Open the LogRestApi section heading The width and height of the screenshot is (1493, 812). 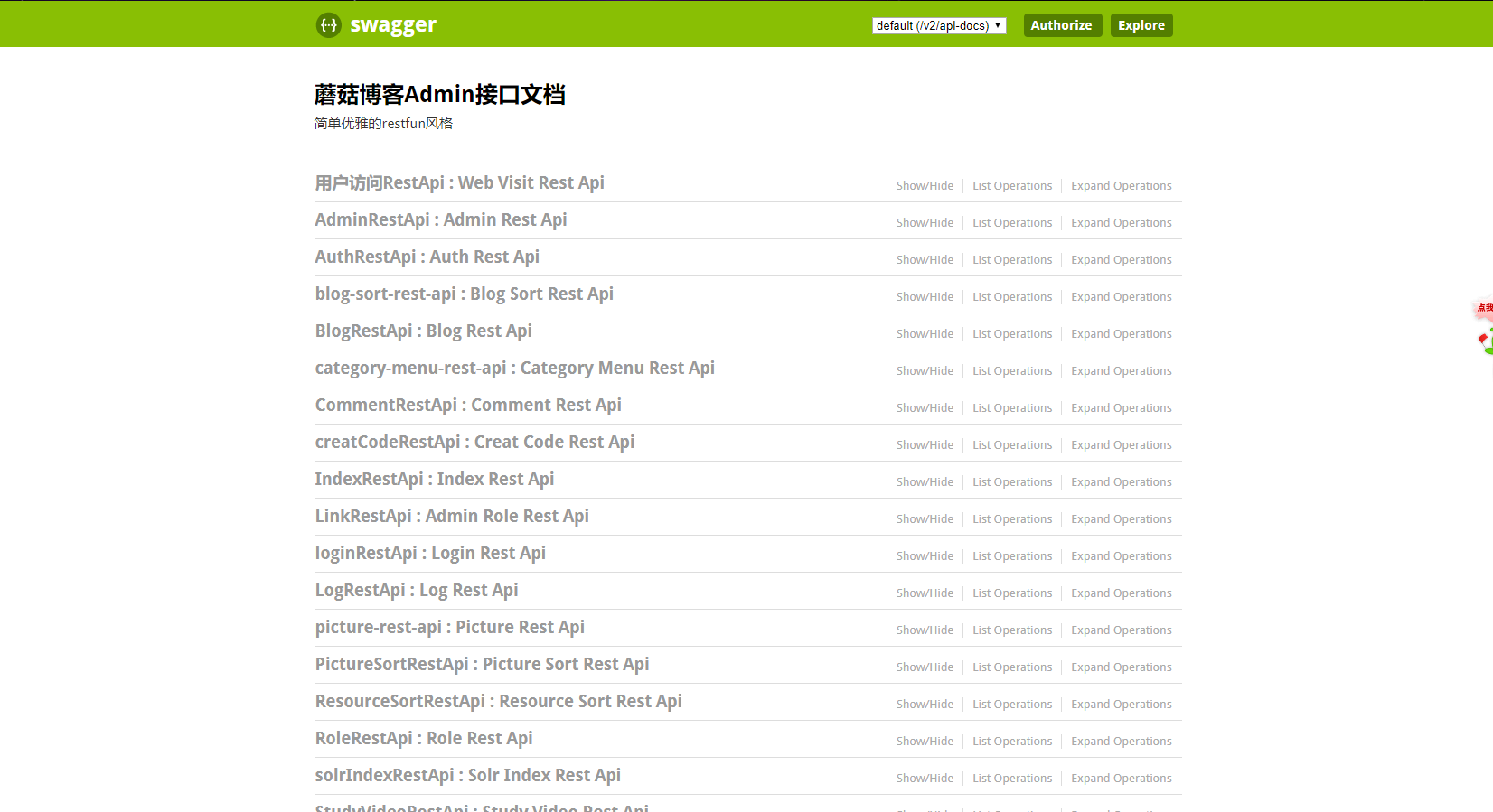click(x=417, y=591)
